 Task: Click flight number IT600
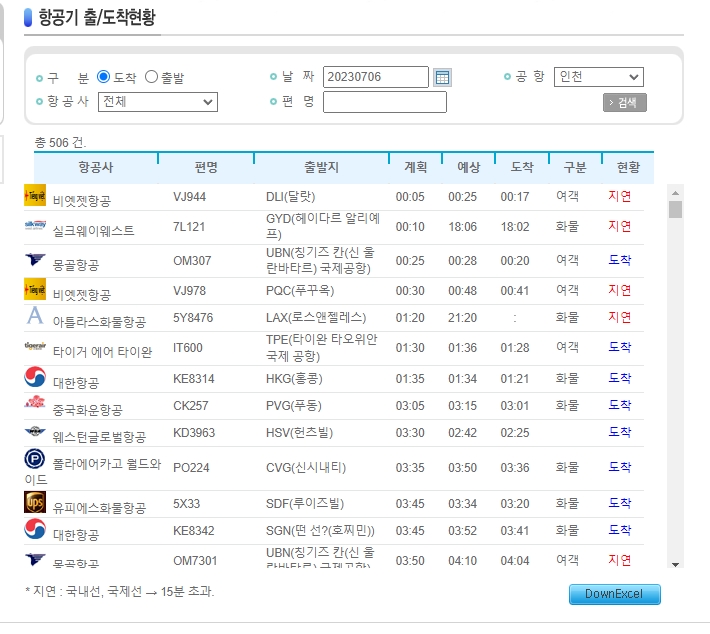187,348
